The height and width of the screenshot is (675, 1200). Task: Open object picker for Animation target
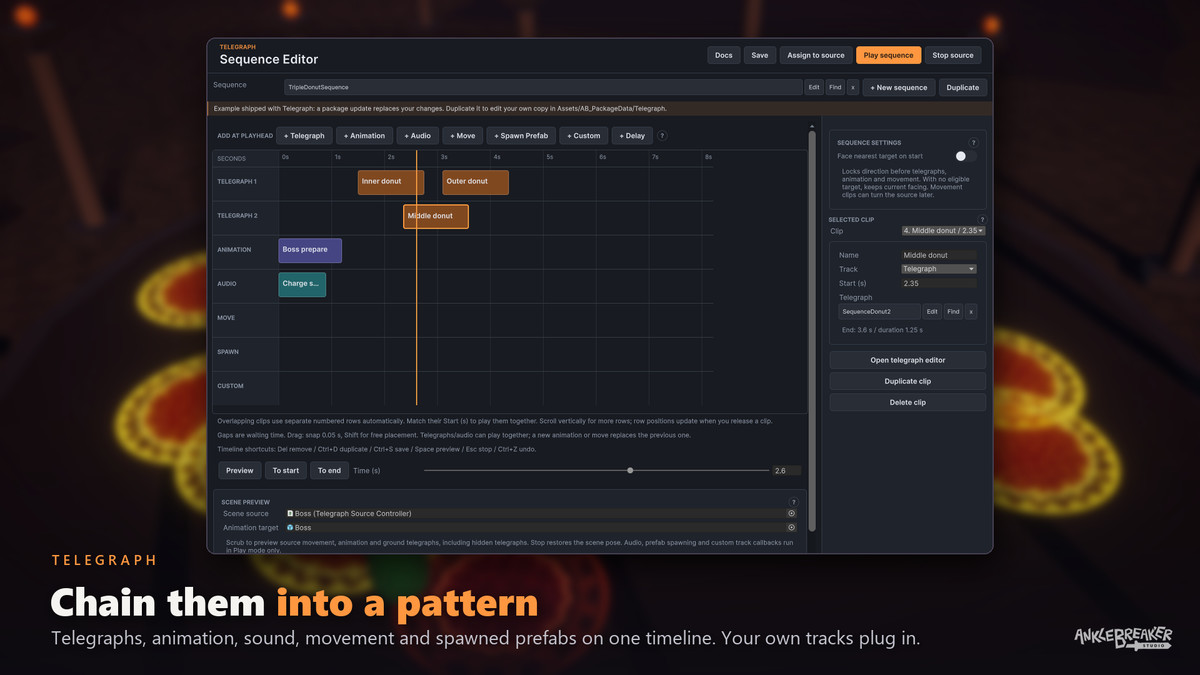tap(791, 528)
